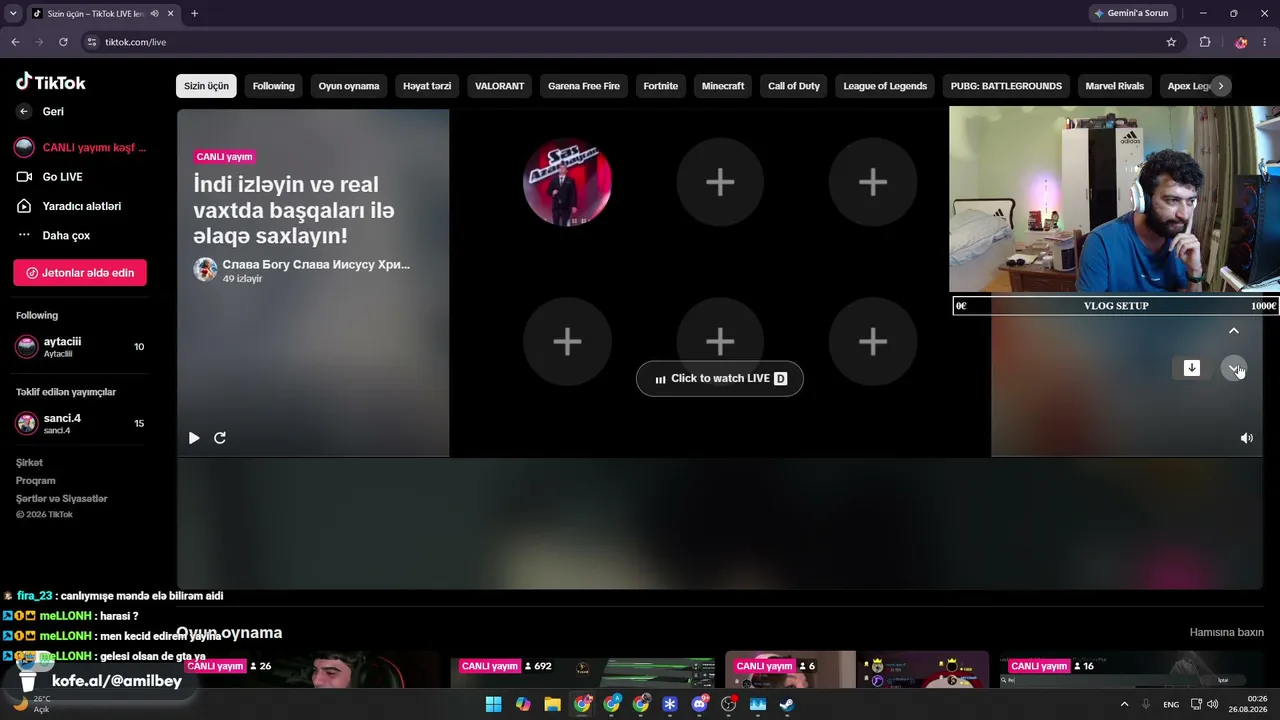This screenshot has height=720, width=1280.
Task: Select the Sizin üçün tab
Action: [x=206, y=86]
